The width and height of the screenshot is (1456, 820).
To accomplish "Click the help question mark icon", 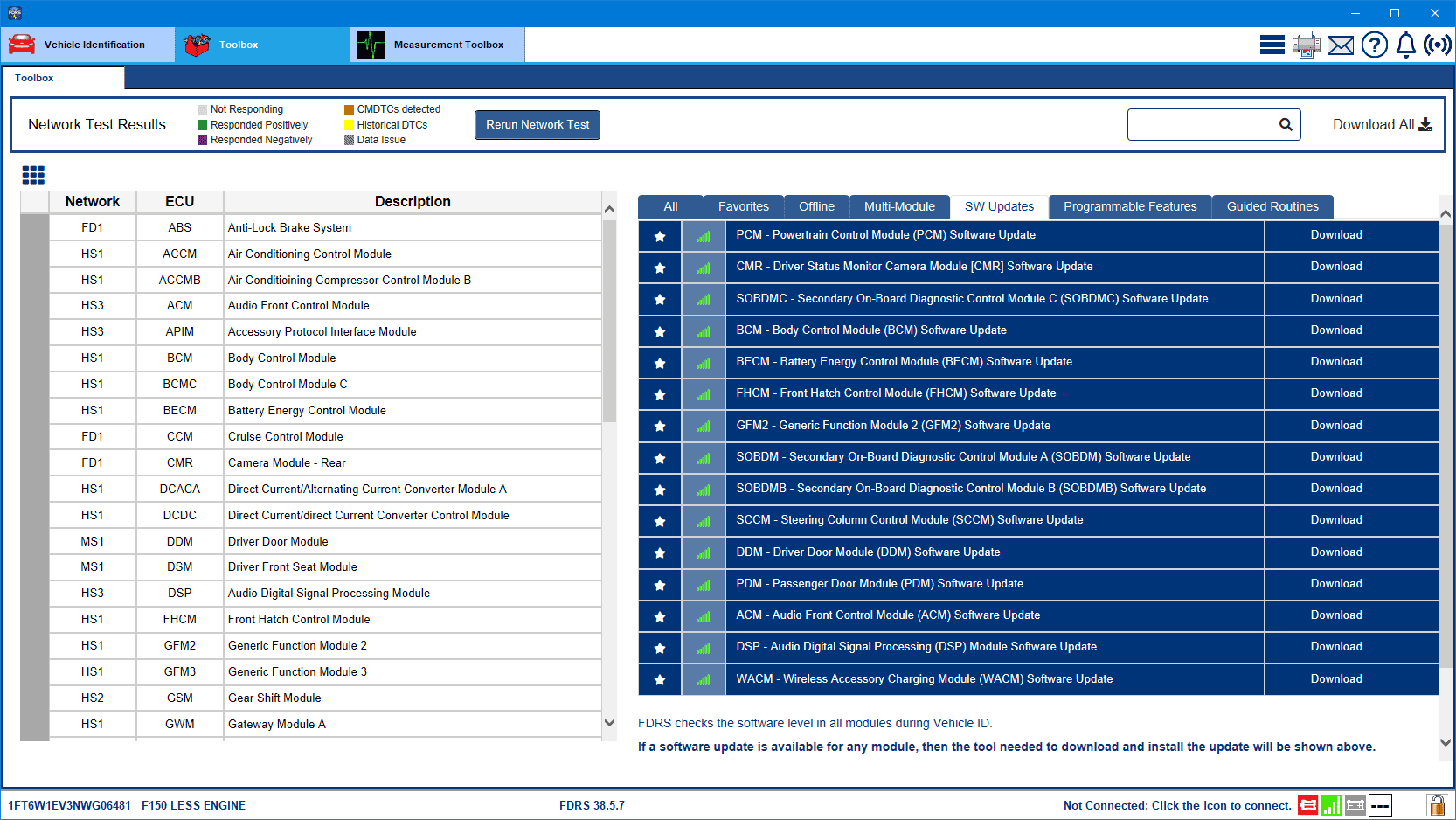I will click(x=1374, y=45).
